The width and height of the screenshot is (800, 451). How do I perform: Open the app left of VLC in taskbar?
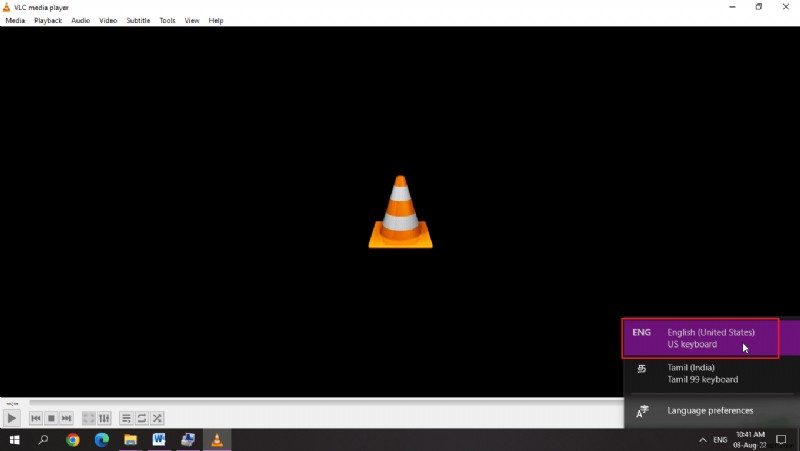click(188, 440)
